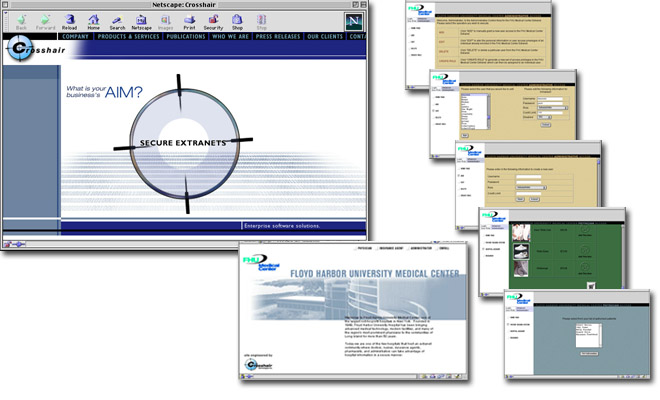Click the Back toolbar icon in Netscape
The height and width of the screenshot is (400, 660).
pos(21,22)
